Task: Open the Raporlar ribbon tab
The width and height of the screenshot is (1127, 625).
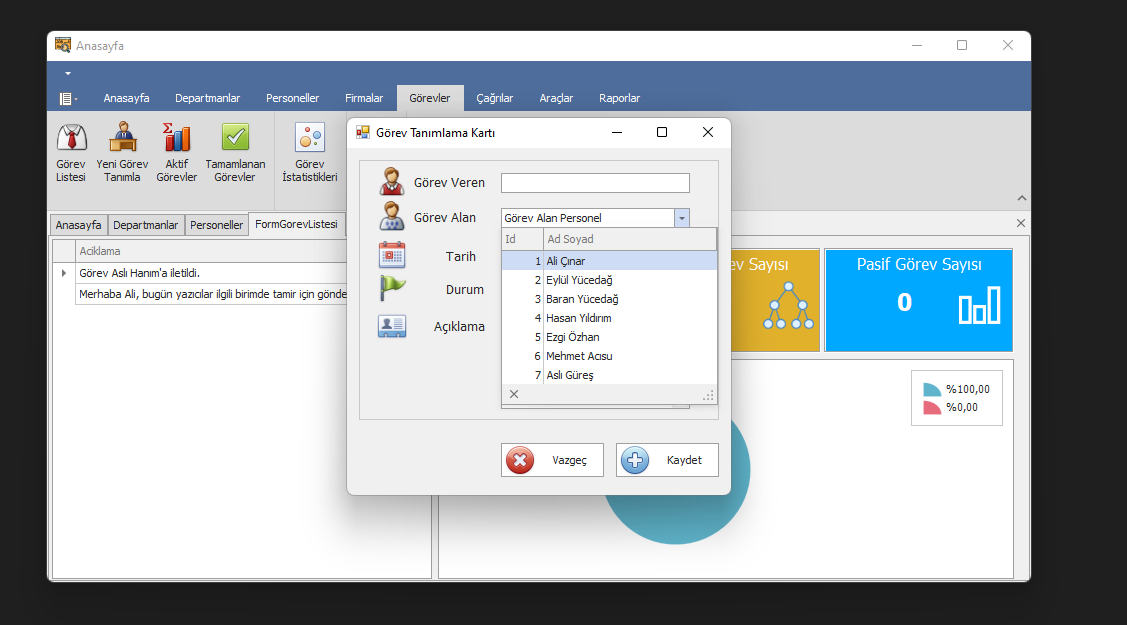Action: click(x=620, y=98)
